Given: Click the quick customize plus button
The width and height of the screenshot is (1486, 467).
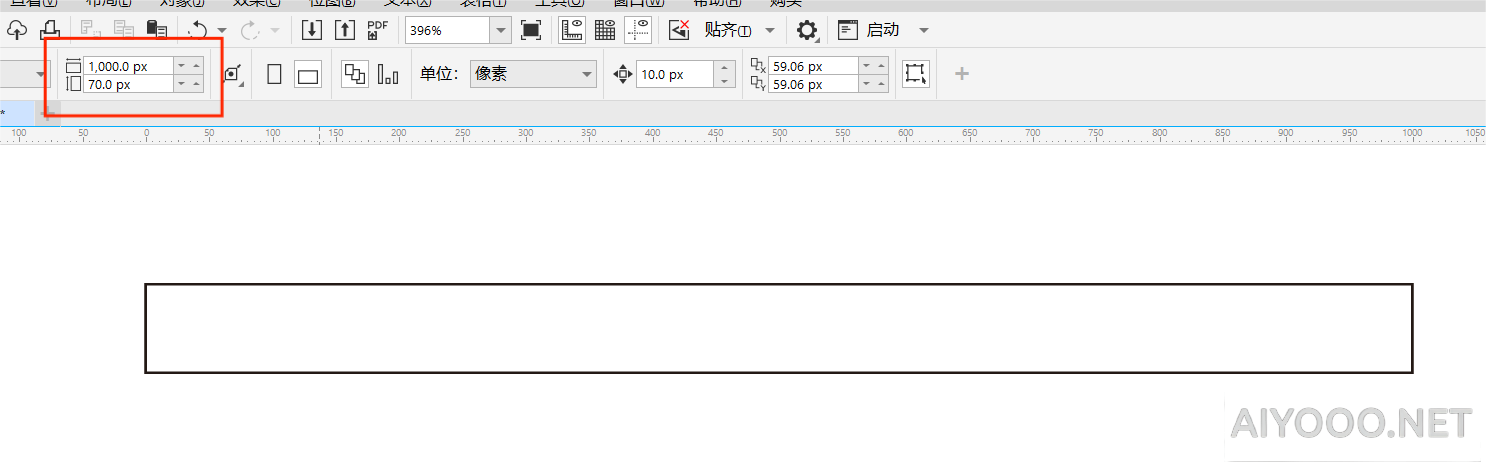Looking at the screenshot, I should pyautogui.click(x=962, y=74).
